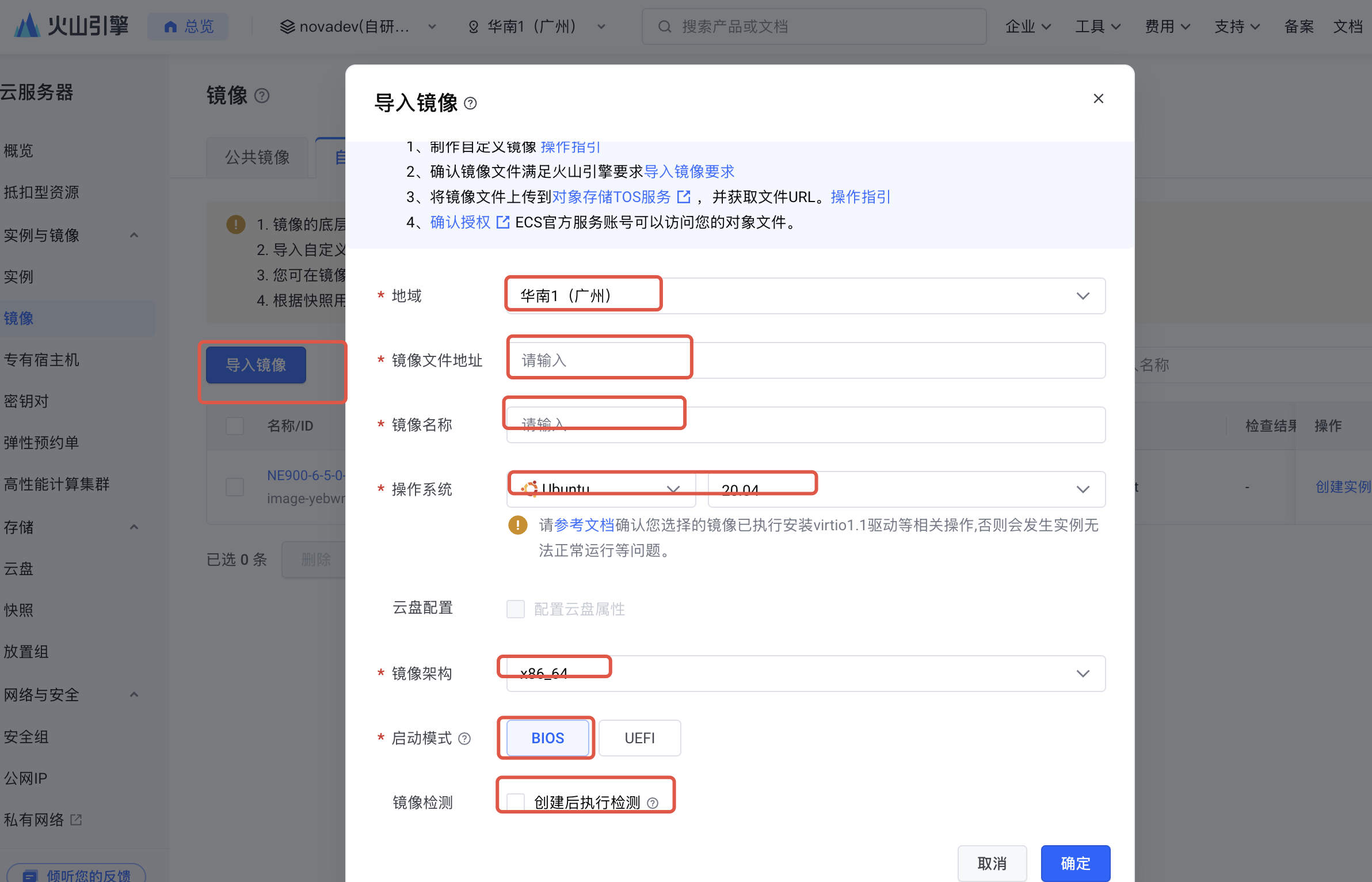Viewport: 1372px width, 882px height.
Task: Focus the 镜像名称 input field
Action: (x=806, y=425)
